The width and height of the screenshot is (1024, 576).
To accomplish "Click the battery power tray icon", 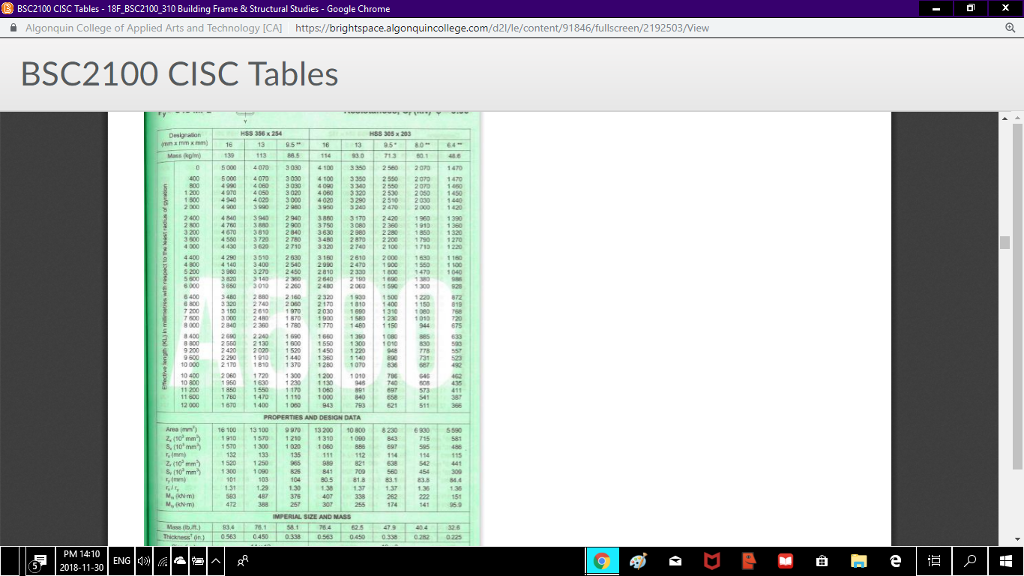I will (197, 561).
